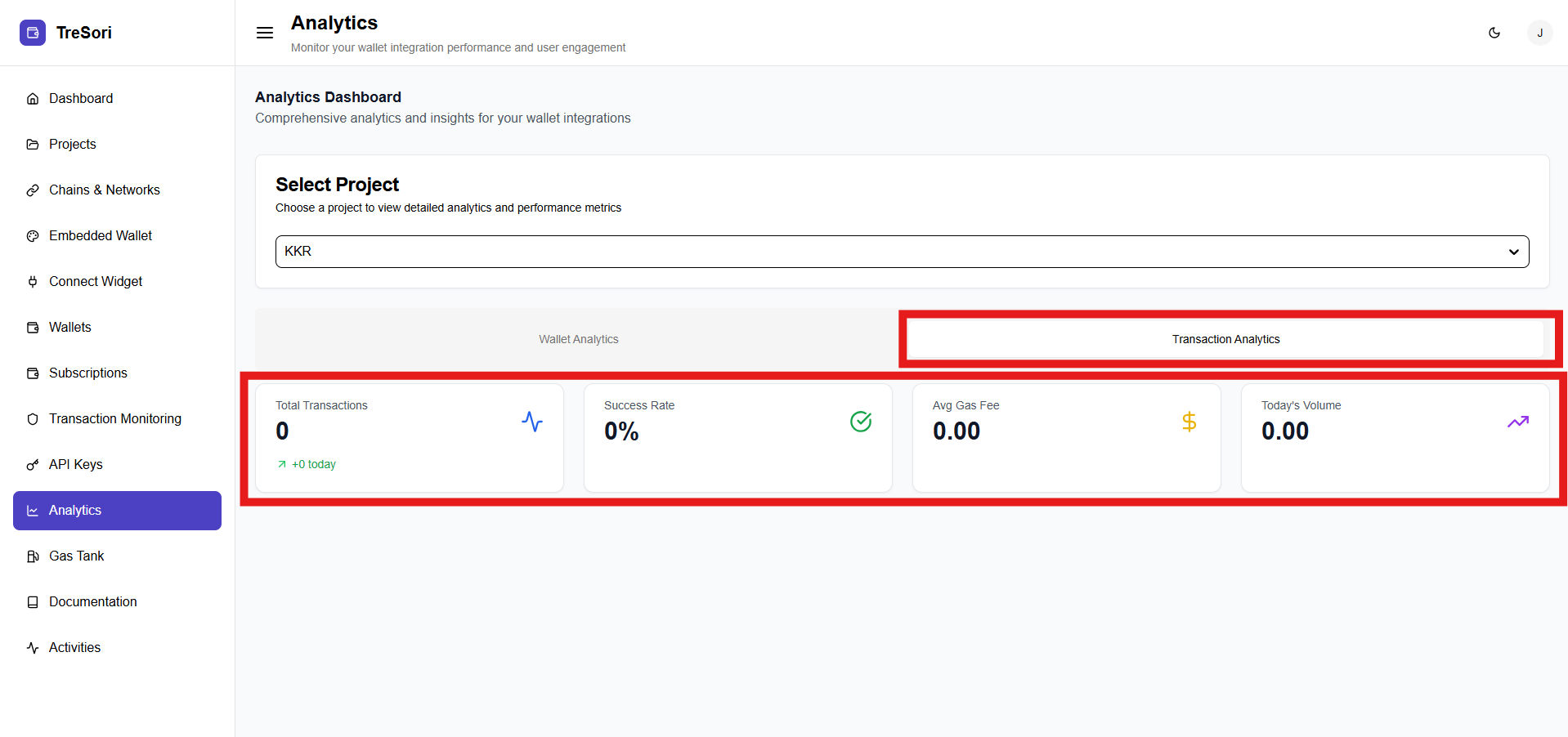The width and height of the screenshot is (1568, 737).
Task: Open the user avatar J menu
Action: pyautogui.click(x=1539, y=33)
